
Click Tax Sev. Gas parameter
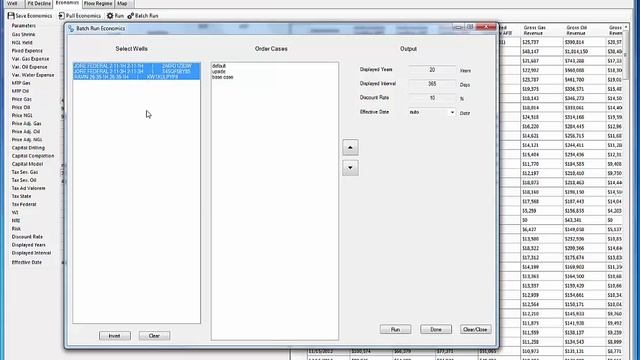tap(25, 172)
